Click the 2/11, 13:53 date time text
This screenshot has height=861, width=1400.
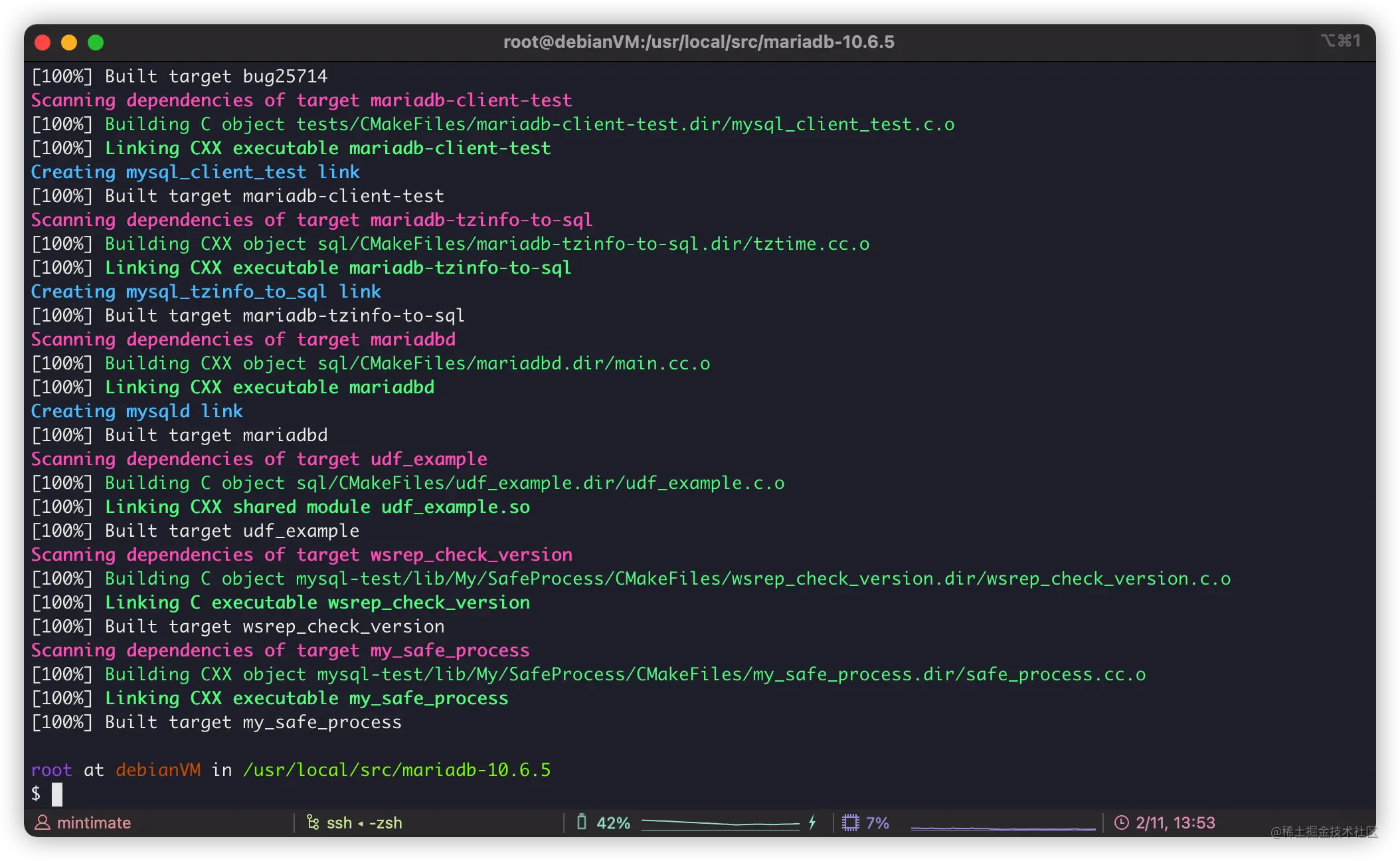click(1175, 822)
